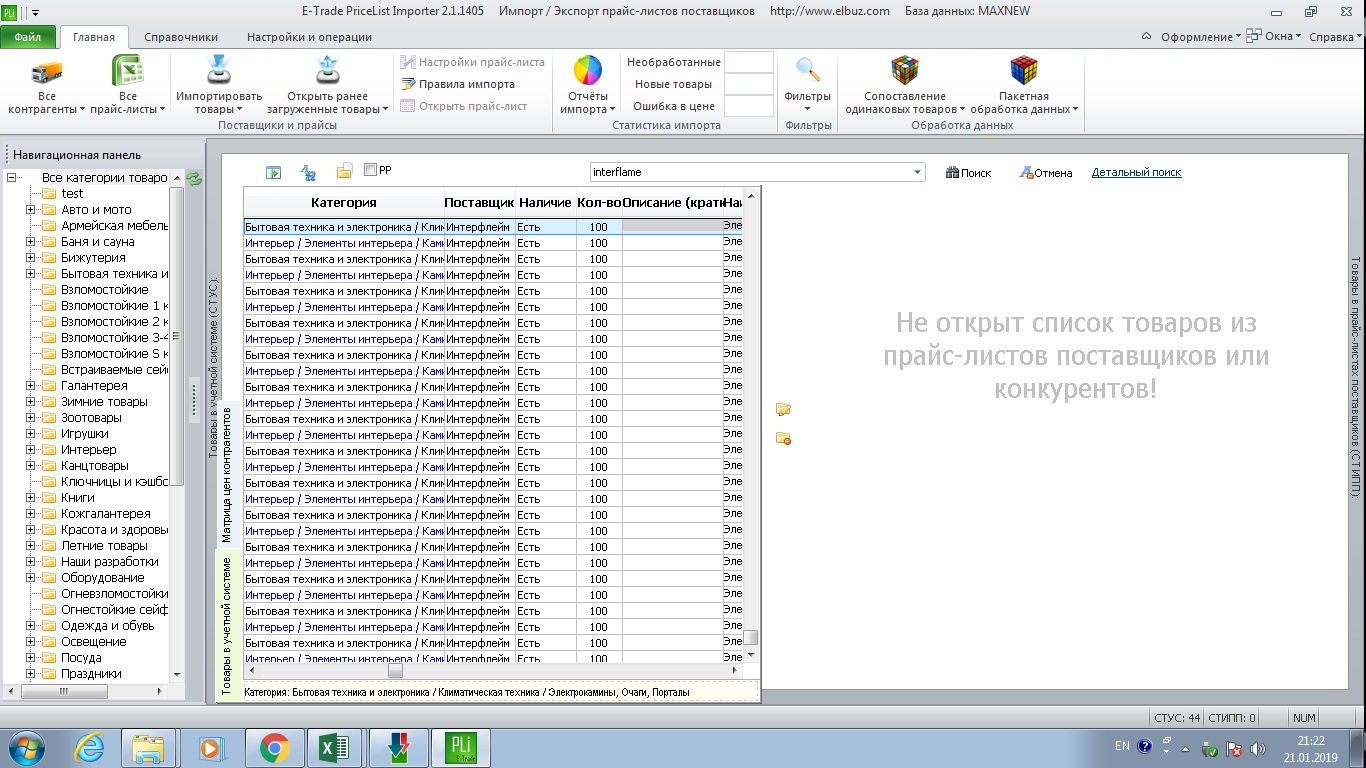Screen dimensions: 1366x768
Task: Open media player from the taskbar
Action: pyautogui.click(x=211, y=748)
